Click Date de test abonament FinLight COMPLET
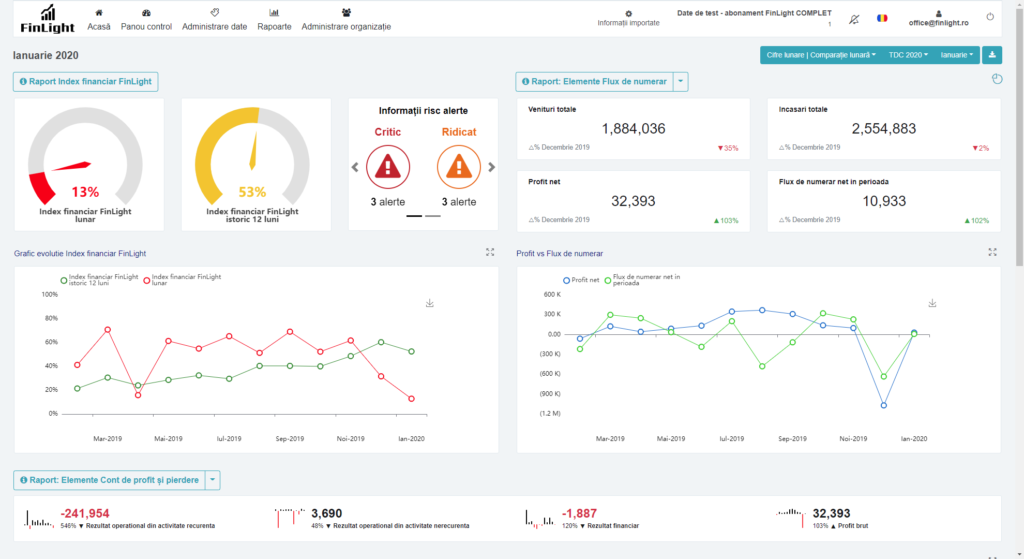 [x=754, y=13]
